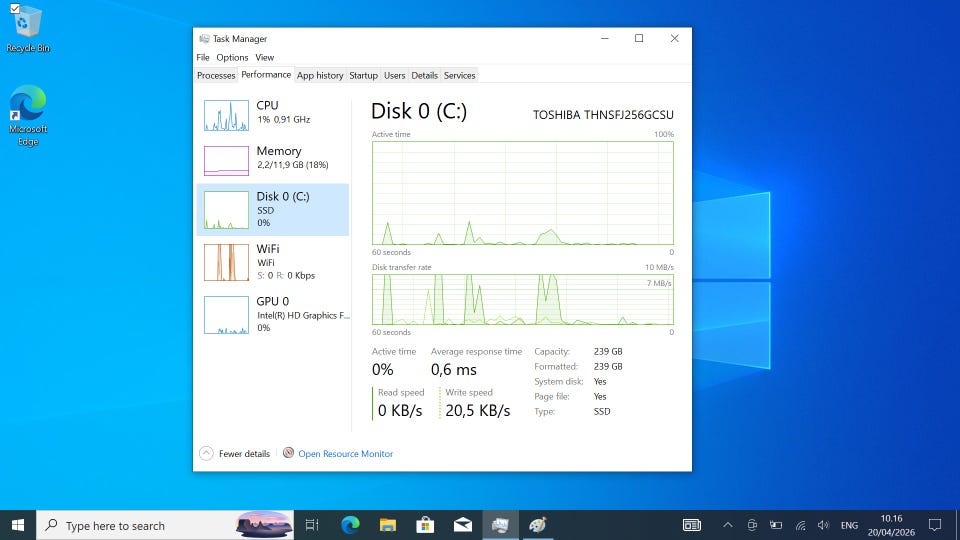960x540 pixels.
Task: Click the 0 KB/s read speed value
Action: [400, 411]
